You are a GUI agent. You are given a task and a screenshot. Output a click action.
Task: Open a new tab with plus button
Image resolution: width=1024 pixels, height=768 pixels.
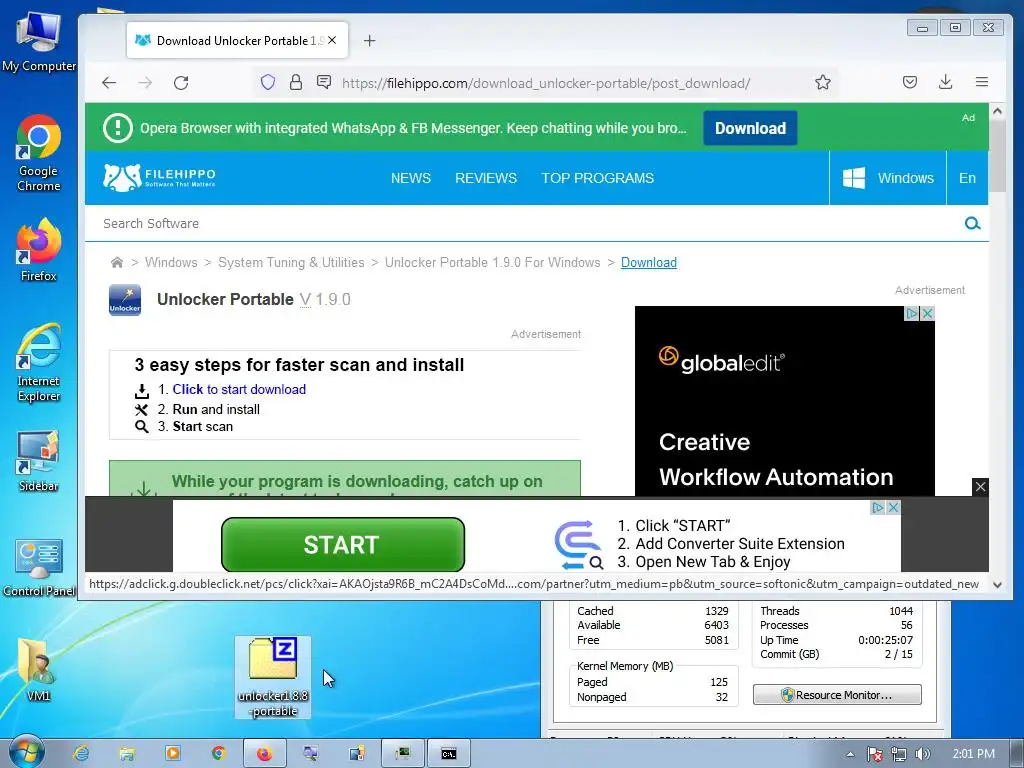370,40
